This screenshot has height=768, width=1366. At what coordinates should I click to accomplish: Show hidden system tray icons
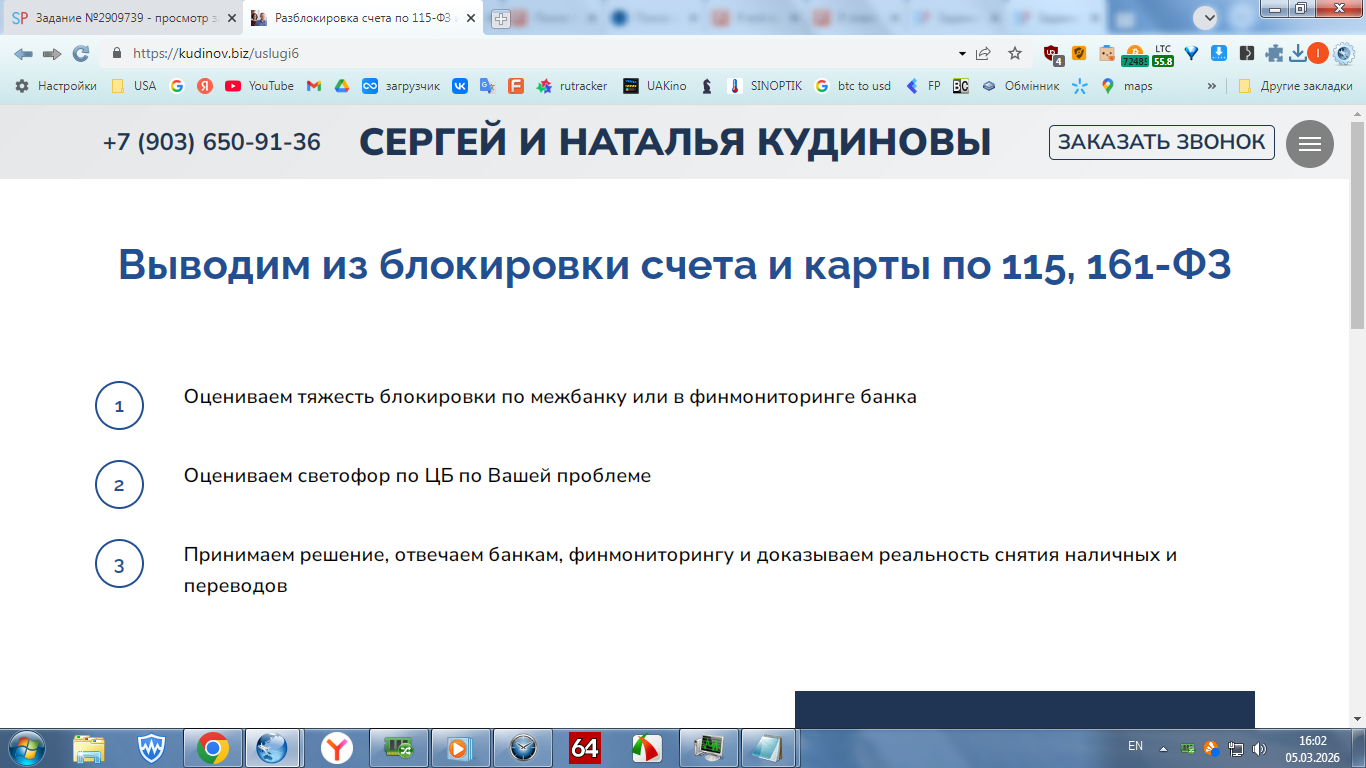click(x=1163, y=748)
